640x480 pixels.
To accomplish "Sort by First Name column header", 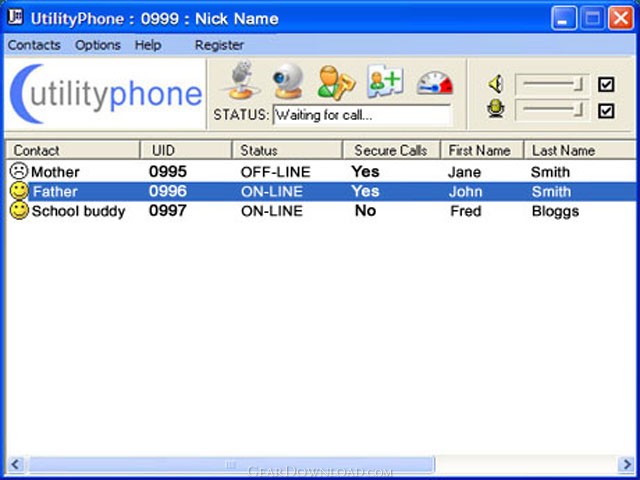I will tap(482, 150).
